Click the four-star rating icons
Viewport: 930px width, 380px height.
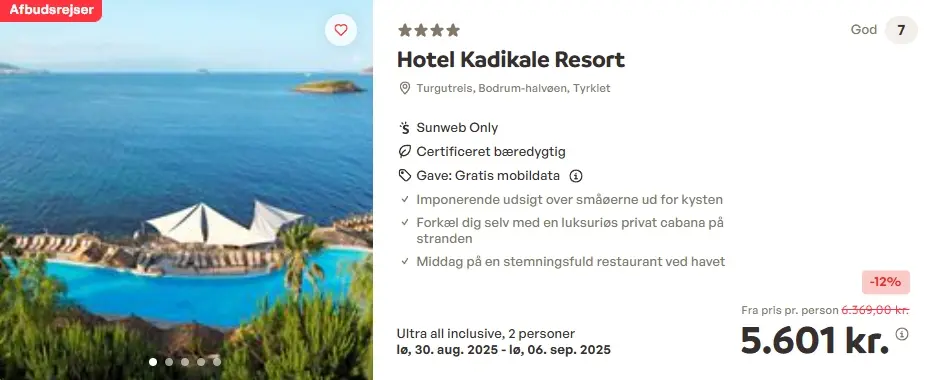[x=429, y=30]
